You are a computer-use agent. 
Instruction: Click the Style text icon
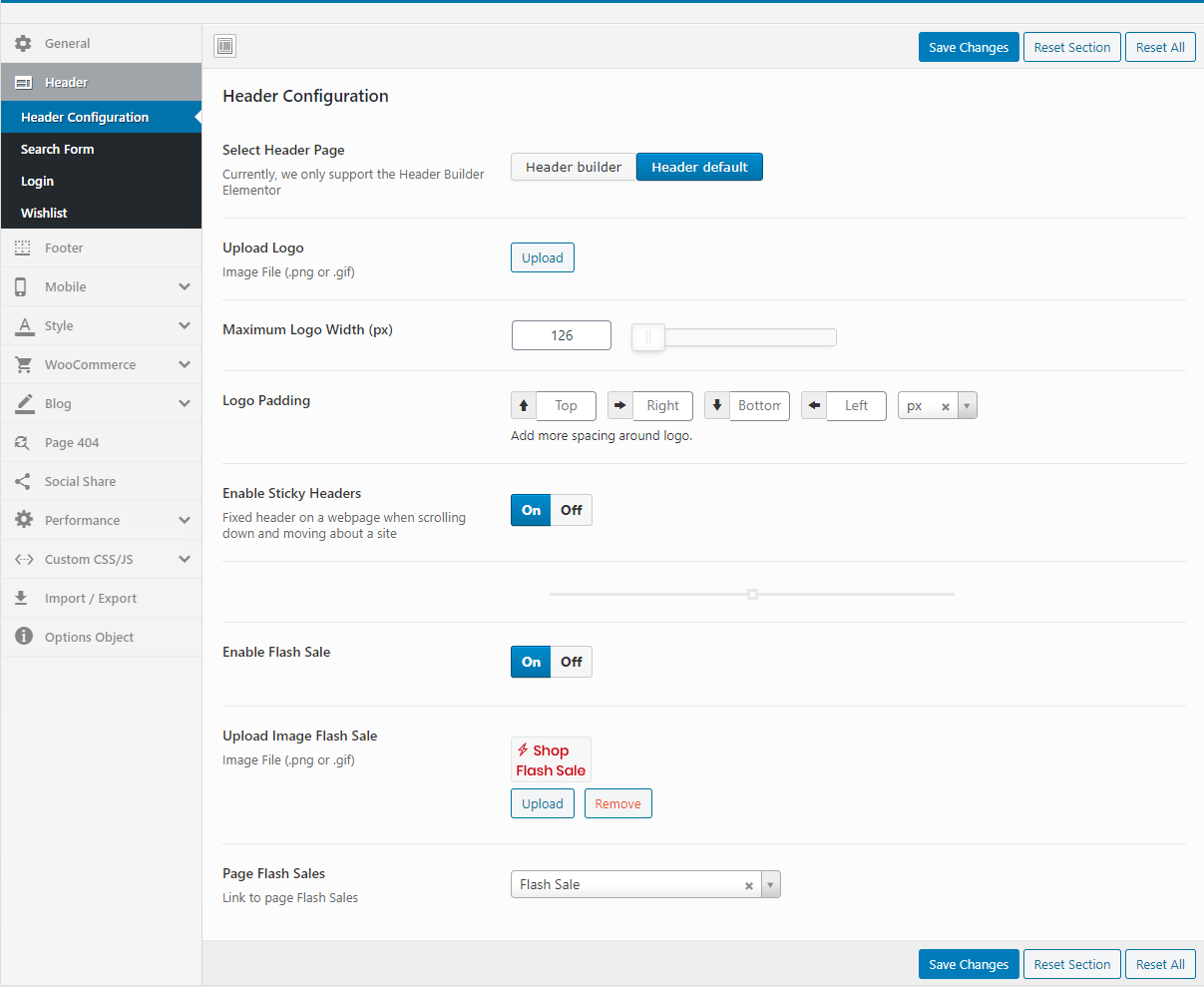[x=24, y=325]
